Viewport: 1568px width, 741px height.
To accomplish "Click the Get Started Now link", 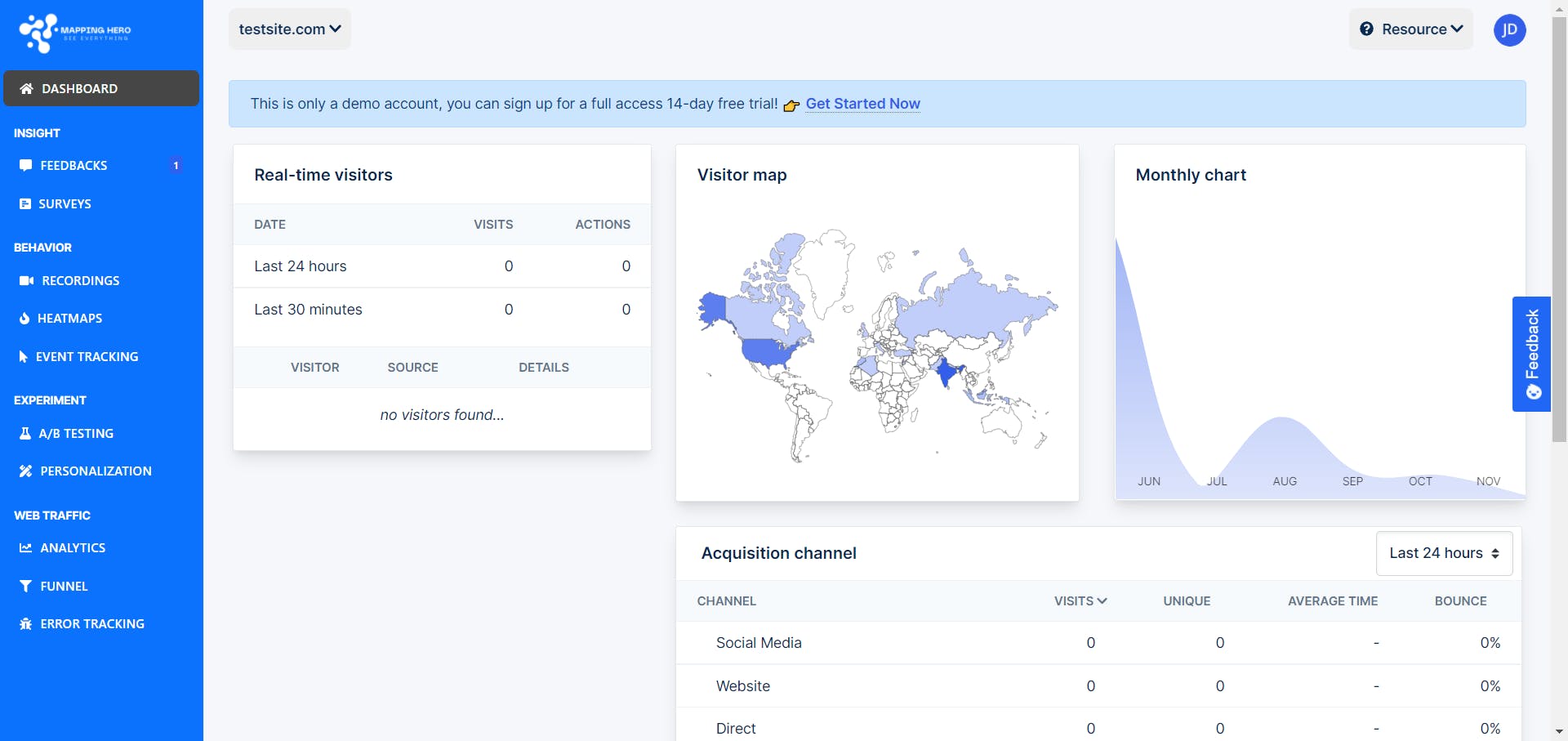I will tap(862, 104).
